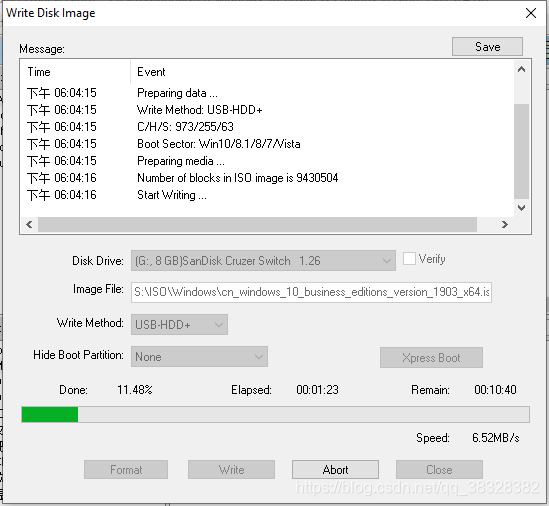Image resolution: width=549 pixels, height=506 pixels.
Task: Close the Write Disk Image dialog window
Action: coord(531,13)
